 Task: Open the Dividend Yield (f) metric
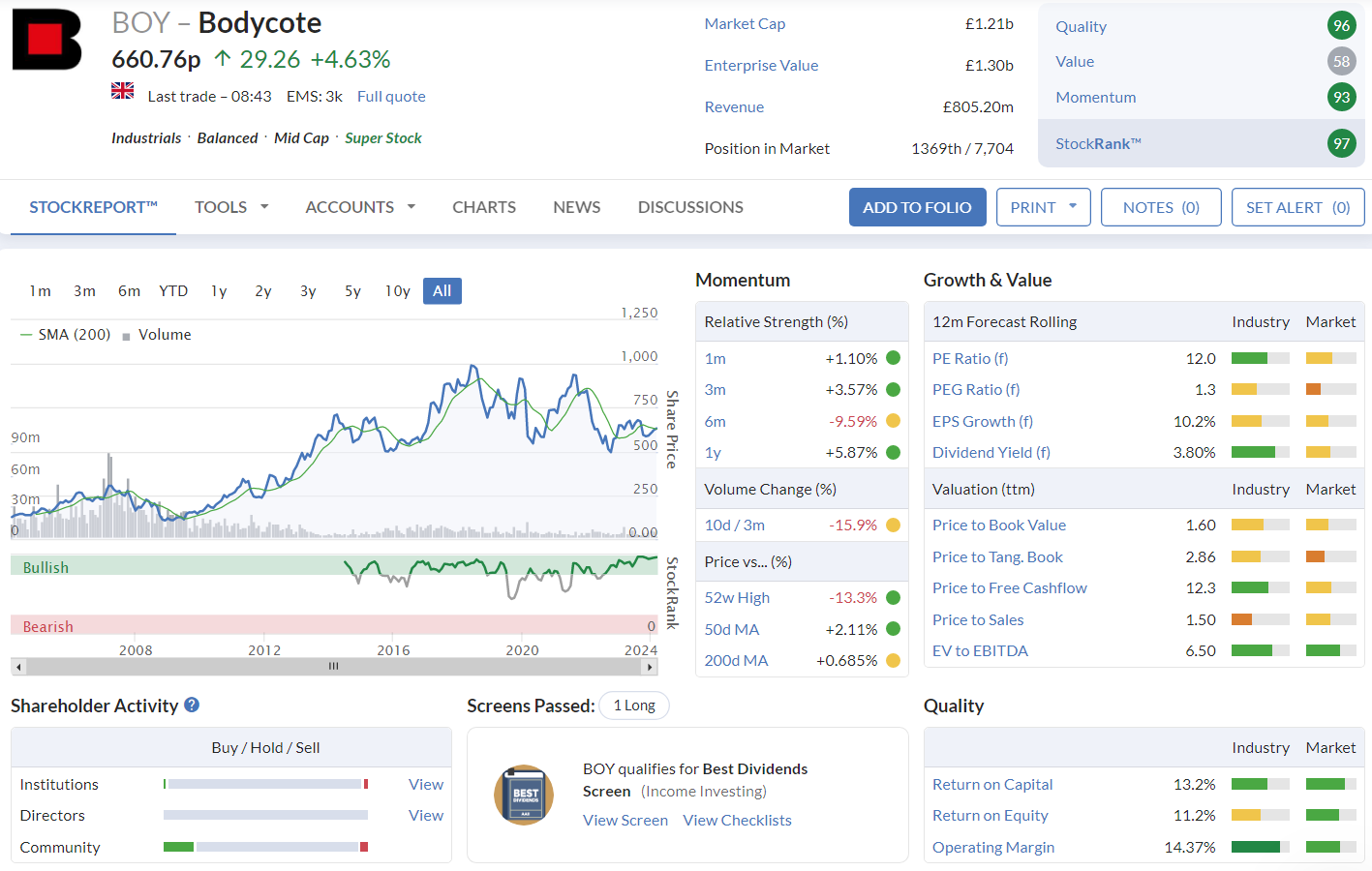click(x=991, y=453)
